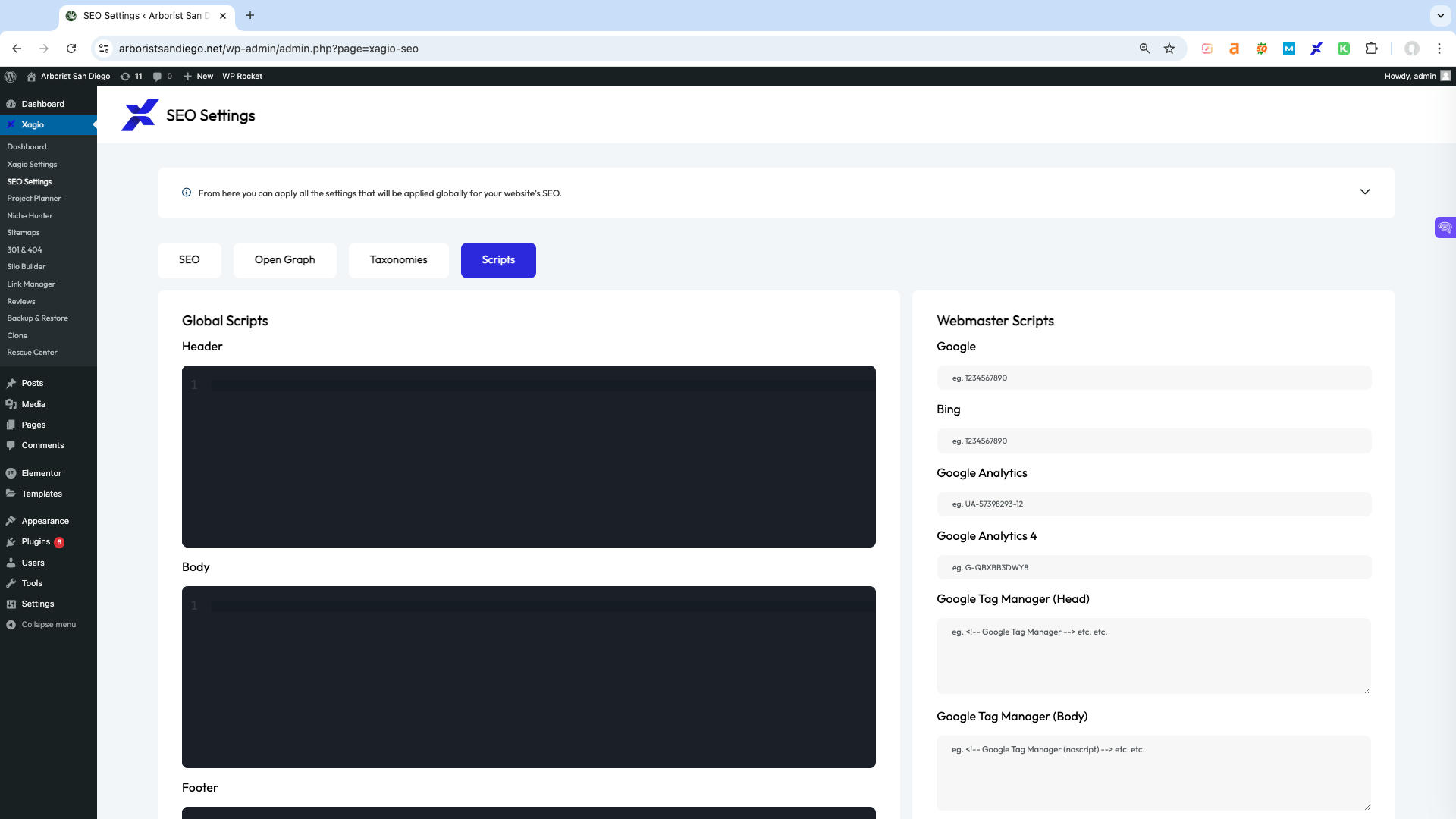Focus the Bing verification field
This screenshot has width=1456, height=819.
(x=1154, y=441)
